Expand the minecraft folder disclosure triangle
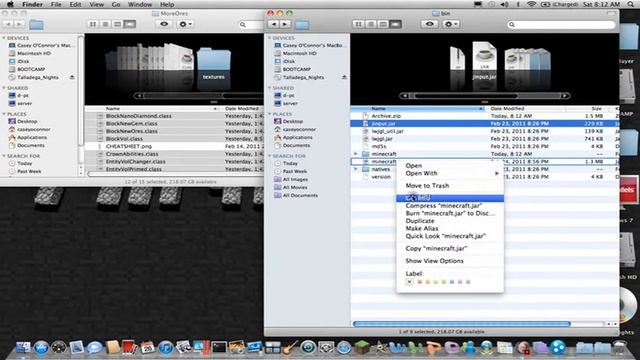Viewport: 640px width, 360px height. coord(356,154)
